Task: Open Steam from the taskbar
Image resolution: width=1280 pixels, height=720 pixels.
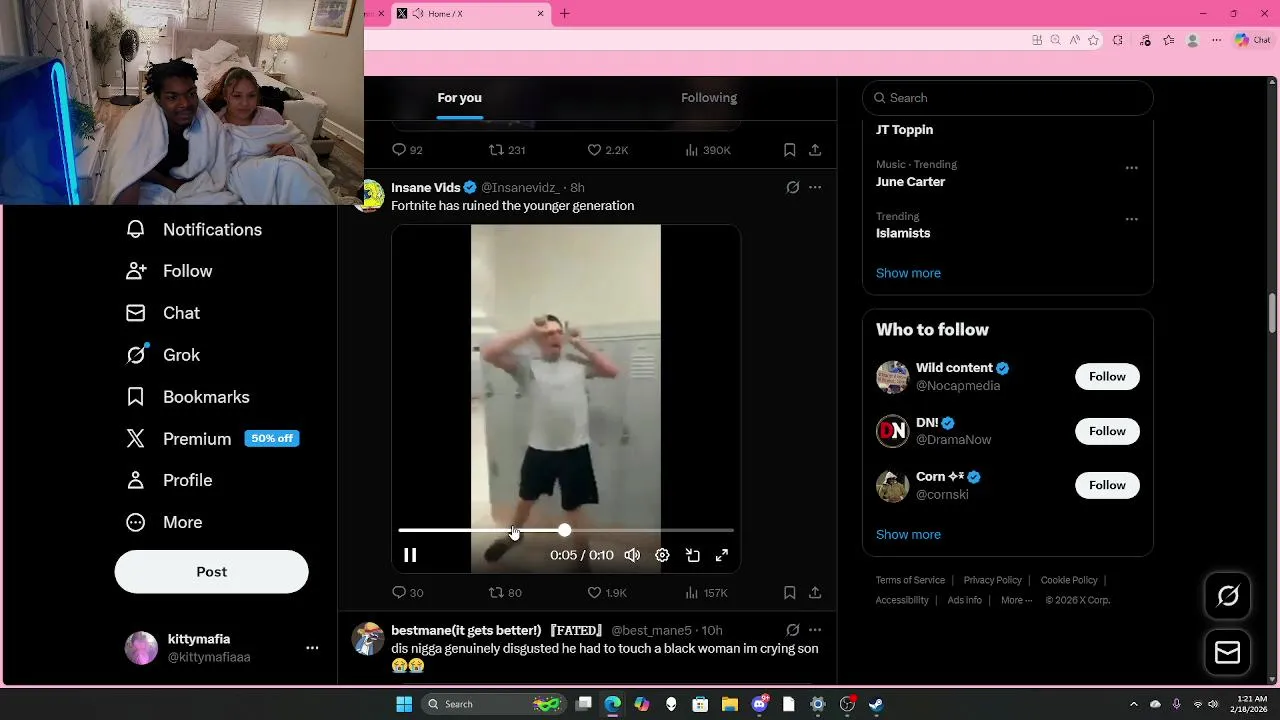Action: click(875, 704)
